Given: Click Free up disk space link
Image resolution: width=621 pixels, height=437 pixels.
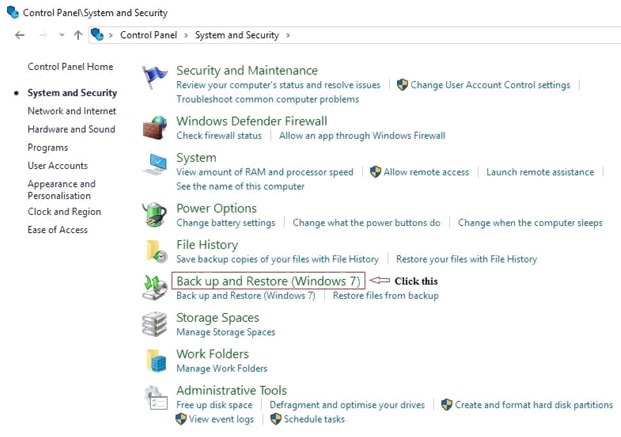Looking at the screenshot, I should pyautogui.click(x=214, y=405).
